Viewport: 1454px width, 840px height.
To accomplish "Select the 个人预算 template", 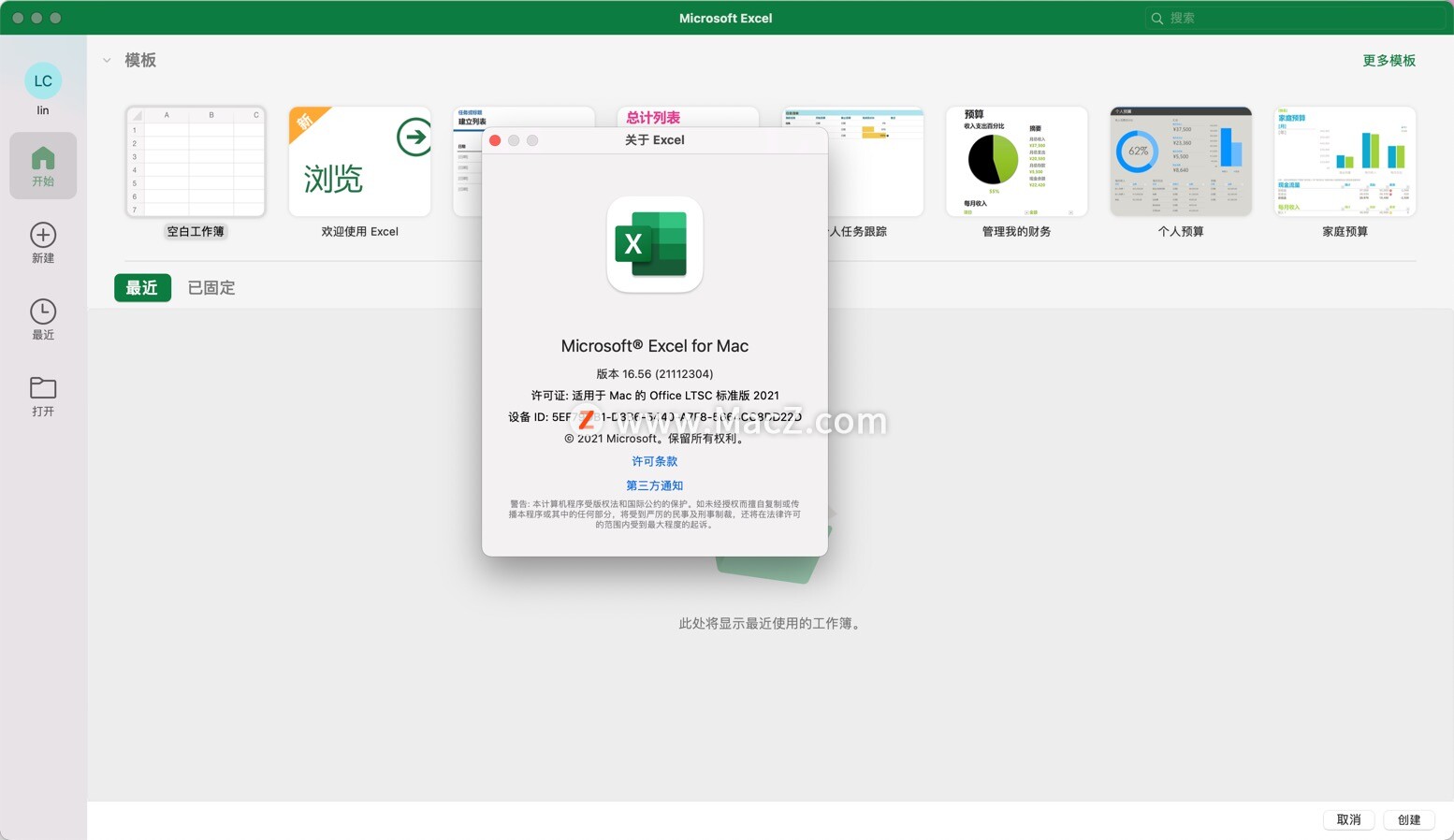I will [1181, 161].
